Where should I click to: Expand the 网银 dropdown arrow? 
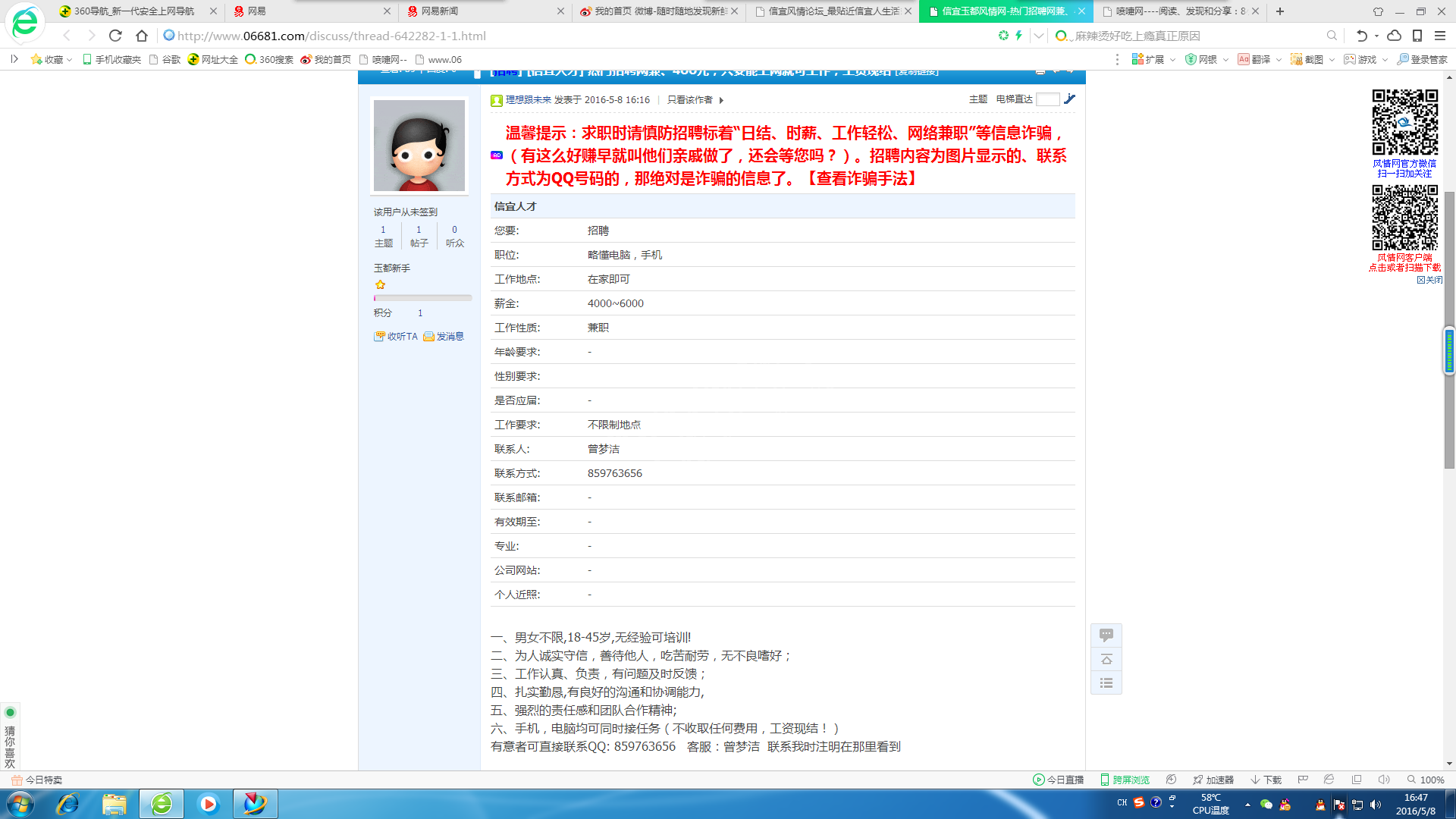tap(1225, 60)
